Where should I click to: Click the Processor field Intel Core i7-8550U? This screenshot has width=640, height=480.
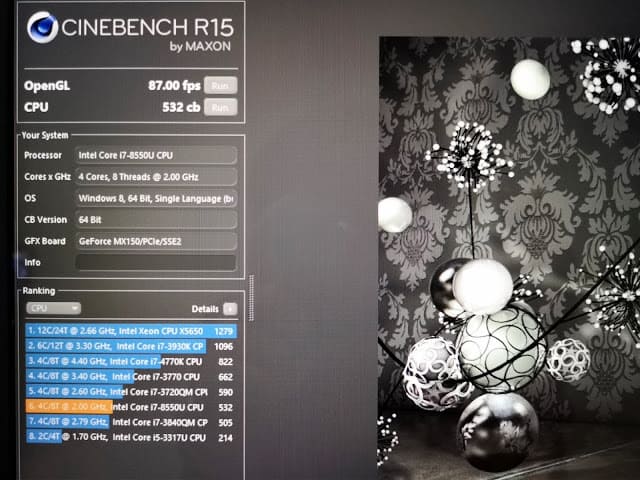156,155
